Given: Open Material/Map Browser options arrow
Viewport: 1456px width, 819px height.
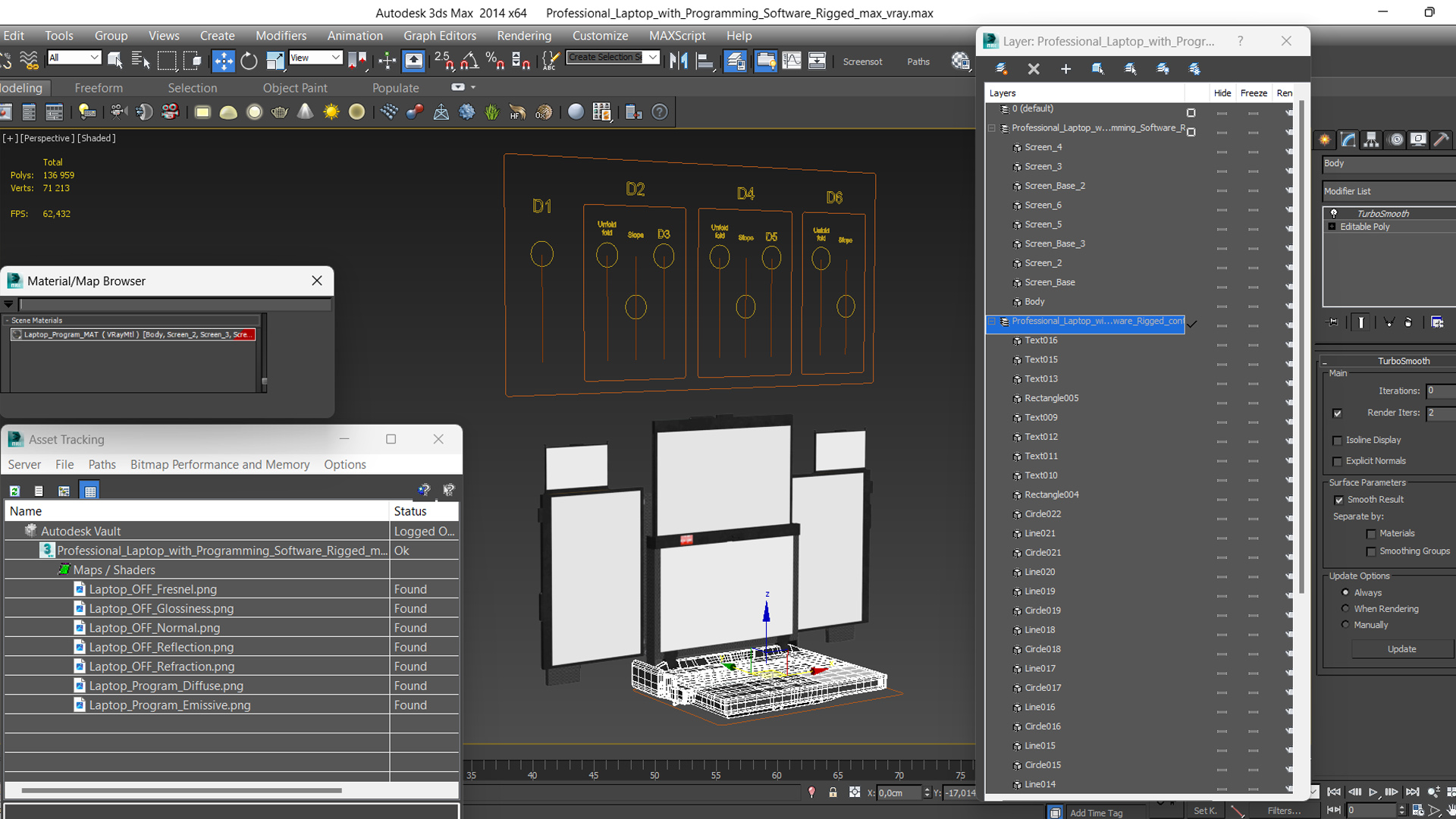Looking at the screenshot, I should 8,304.
